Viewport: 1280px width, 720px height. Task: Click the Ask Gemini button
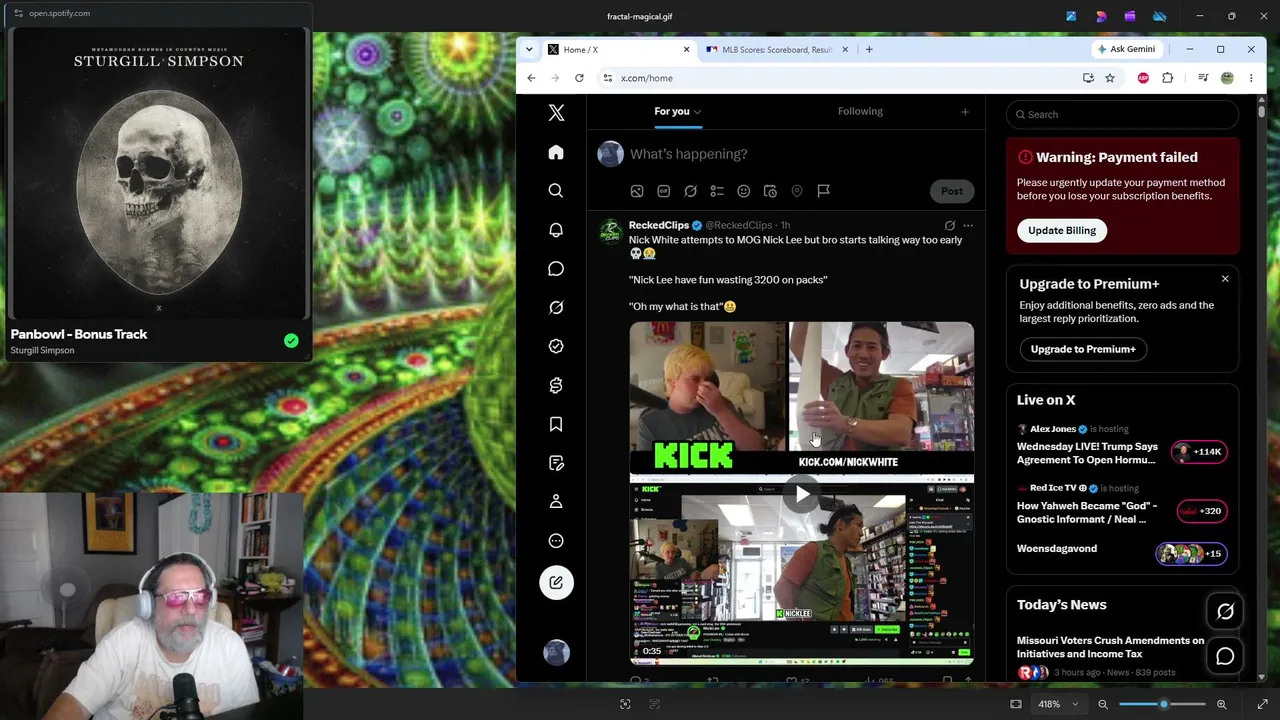(x=1126, y=49)
